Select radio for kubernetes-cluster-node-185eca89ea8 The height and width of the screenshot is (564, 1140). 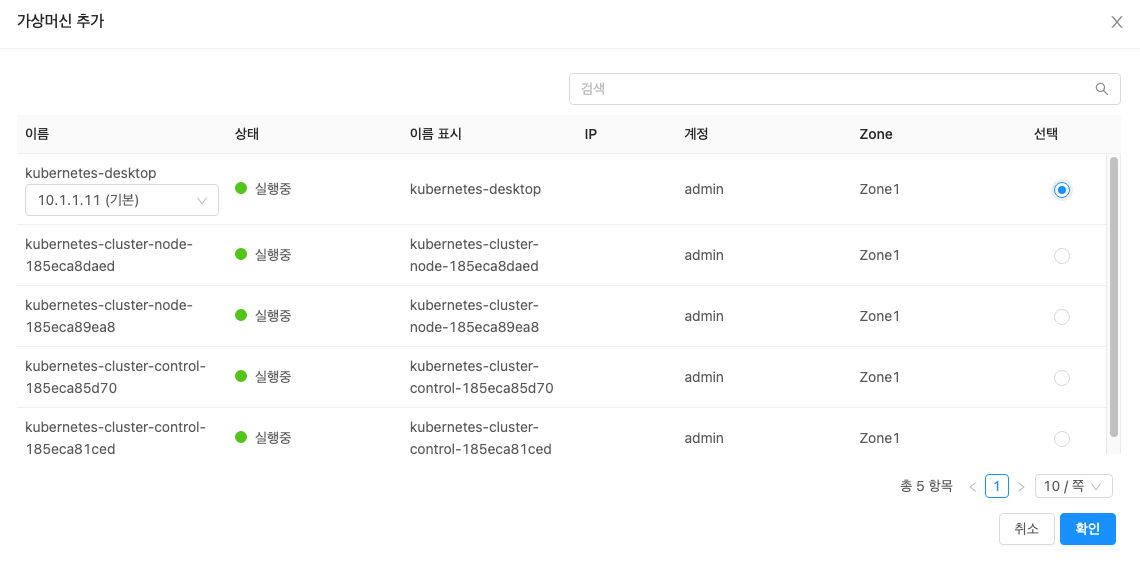click(1062, 317)
